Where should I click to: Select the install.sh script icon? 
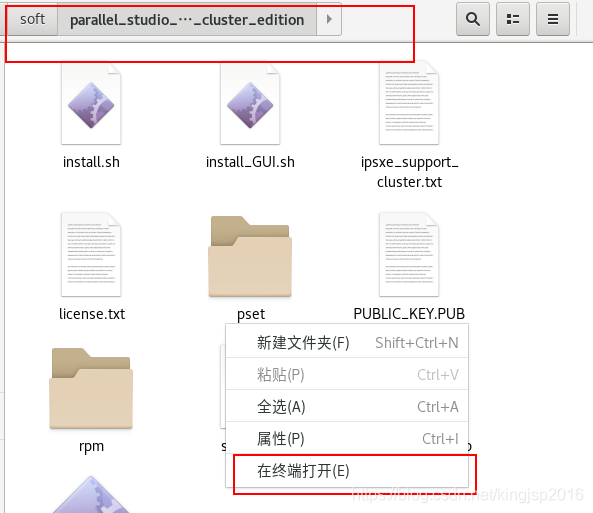coord(91,104)
